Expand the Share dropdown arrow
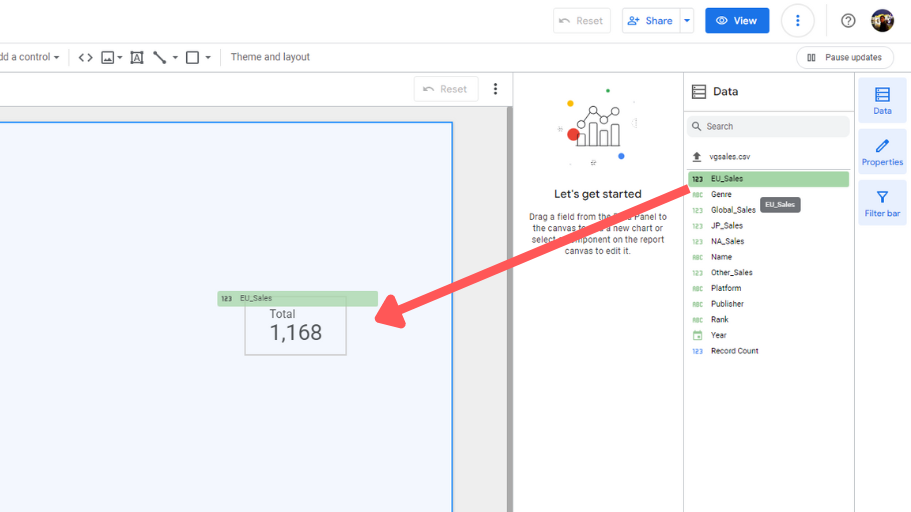 686,21
